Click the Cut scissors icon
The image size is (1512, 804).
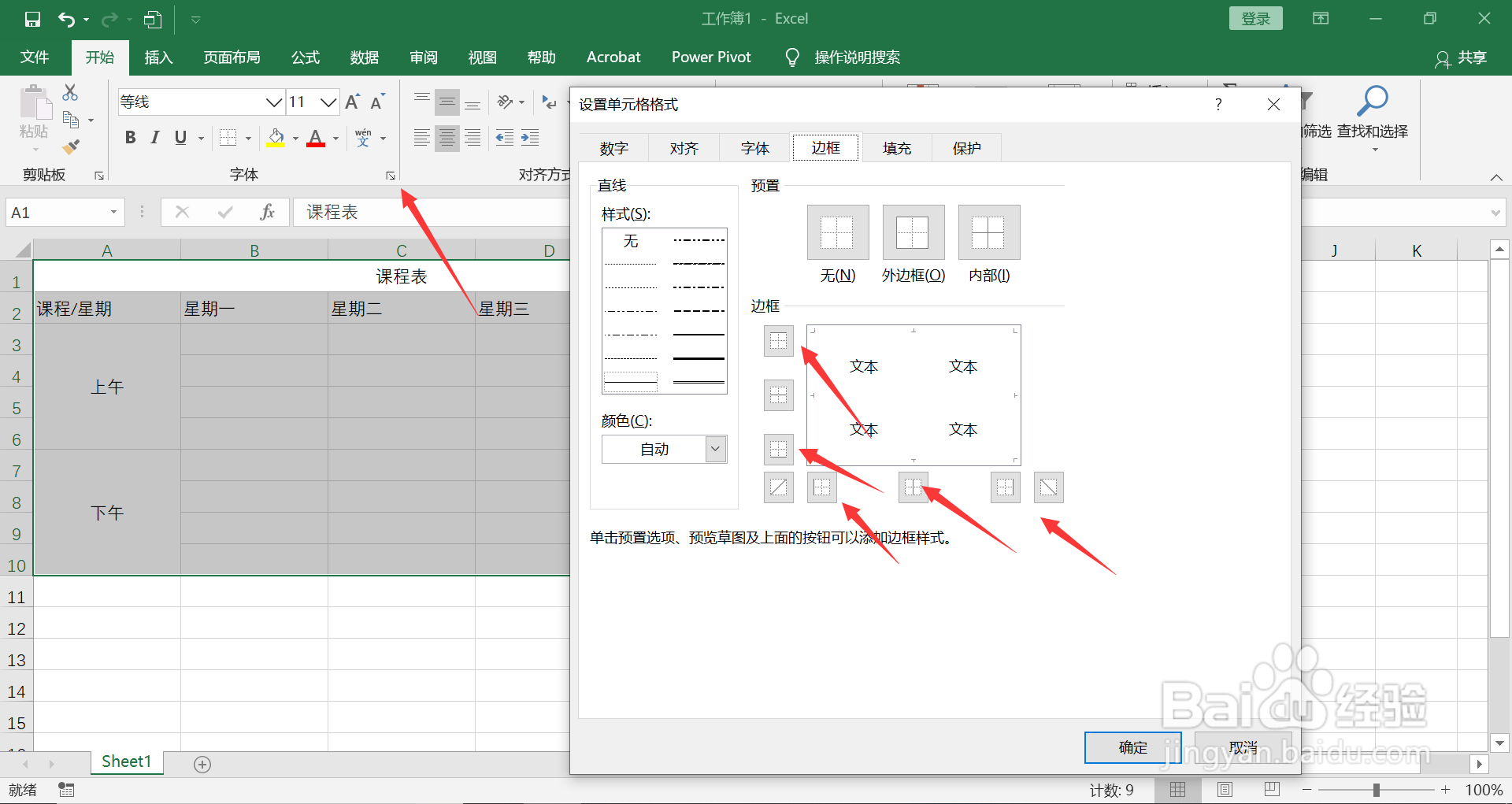tap(70, 93)
